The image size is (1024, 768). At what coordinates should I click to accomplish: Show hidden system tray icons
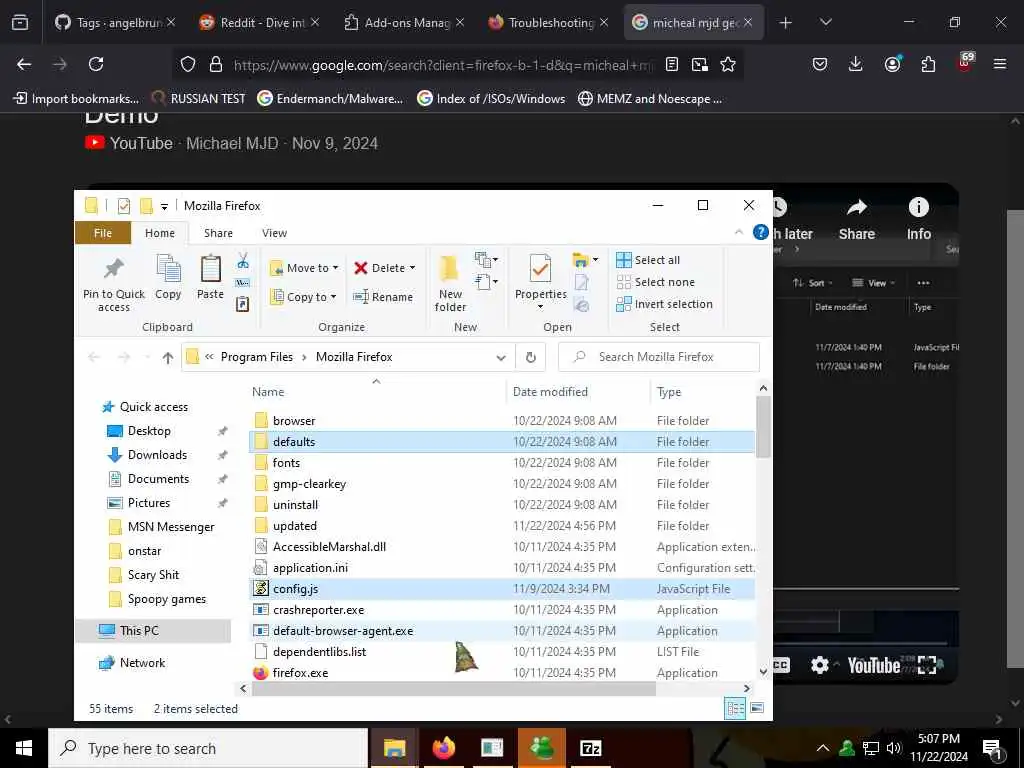[x=823, y=748]
